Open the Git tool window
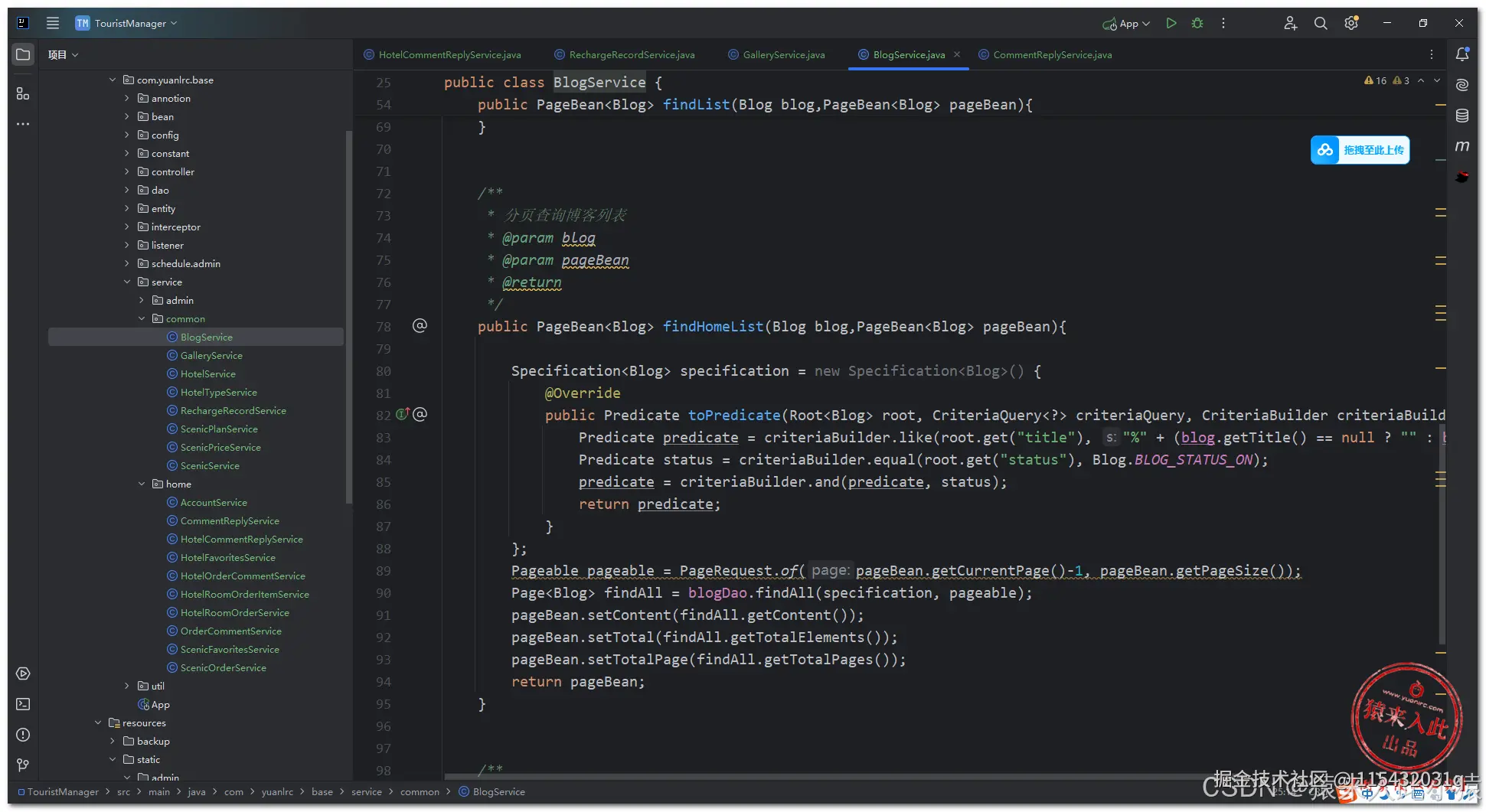This screenshot has height=812, width=1486. click(x=23, y=765)
